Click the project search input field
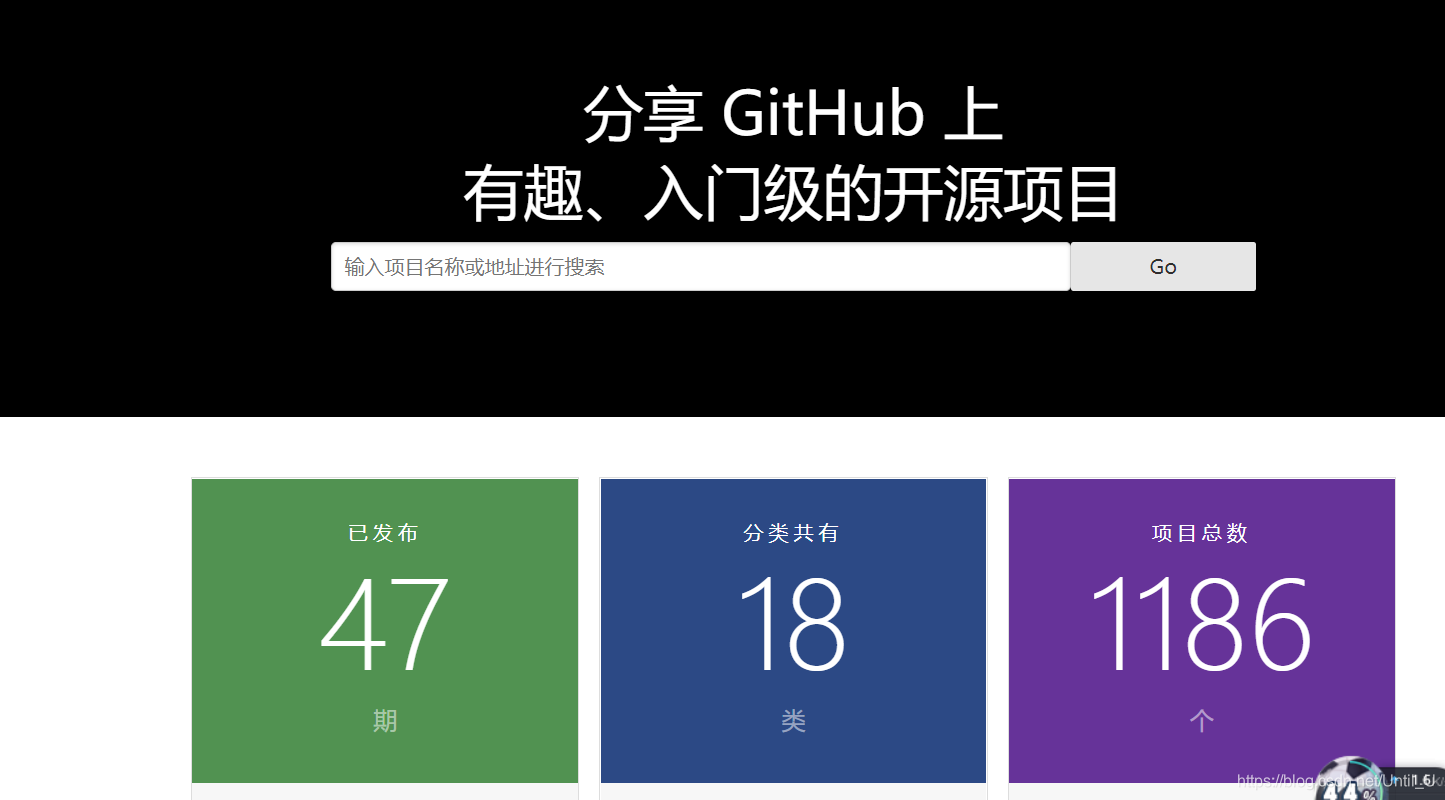1445x800 pixels. (x=700, y=267)
